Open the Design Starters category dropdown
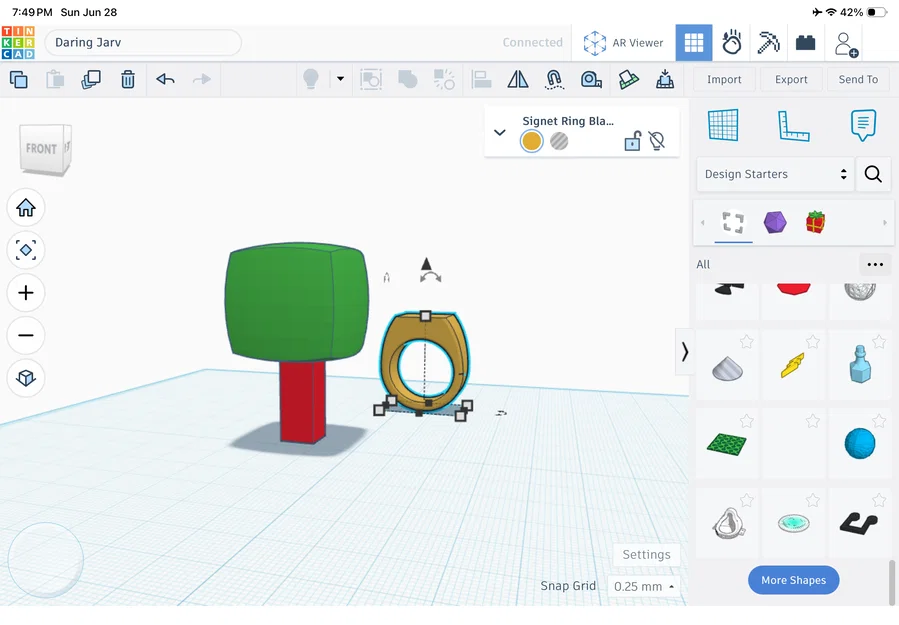The width and height of the screenshot is (899, 625). 775,174
